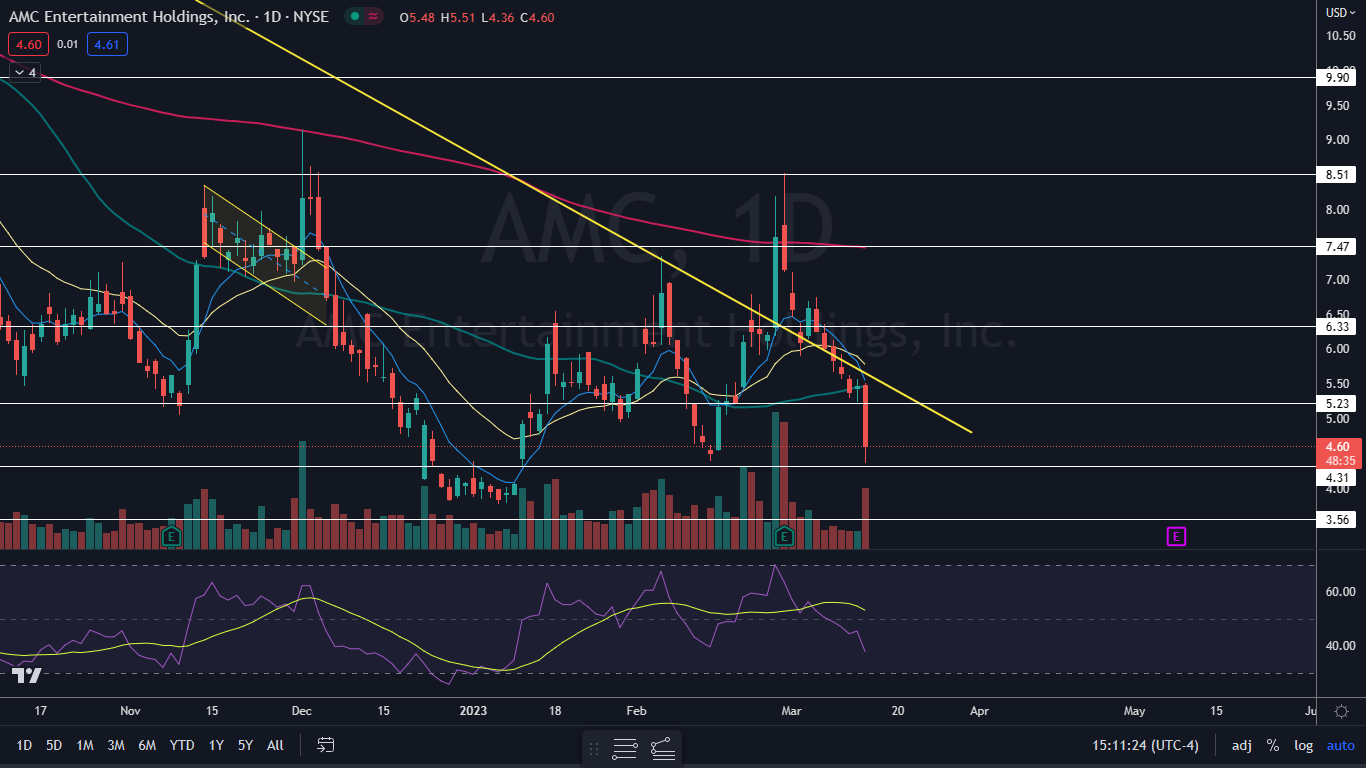
Task: Grab the floating toolbar drag handle
Action: tap(594, 747)
